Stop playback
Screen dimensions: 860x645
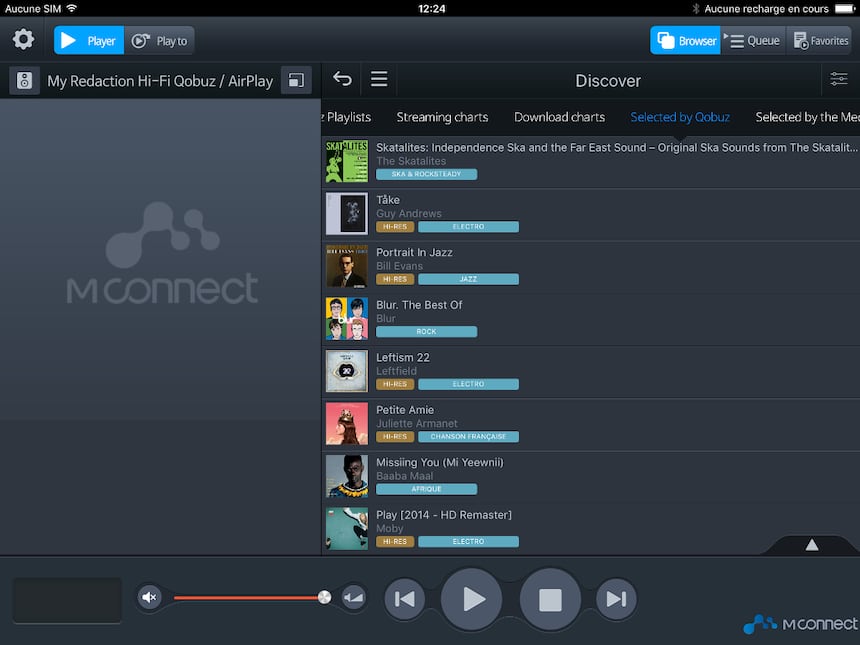tap(550, 599)
